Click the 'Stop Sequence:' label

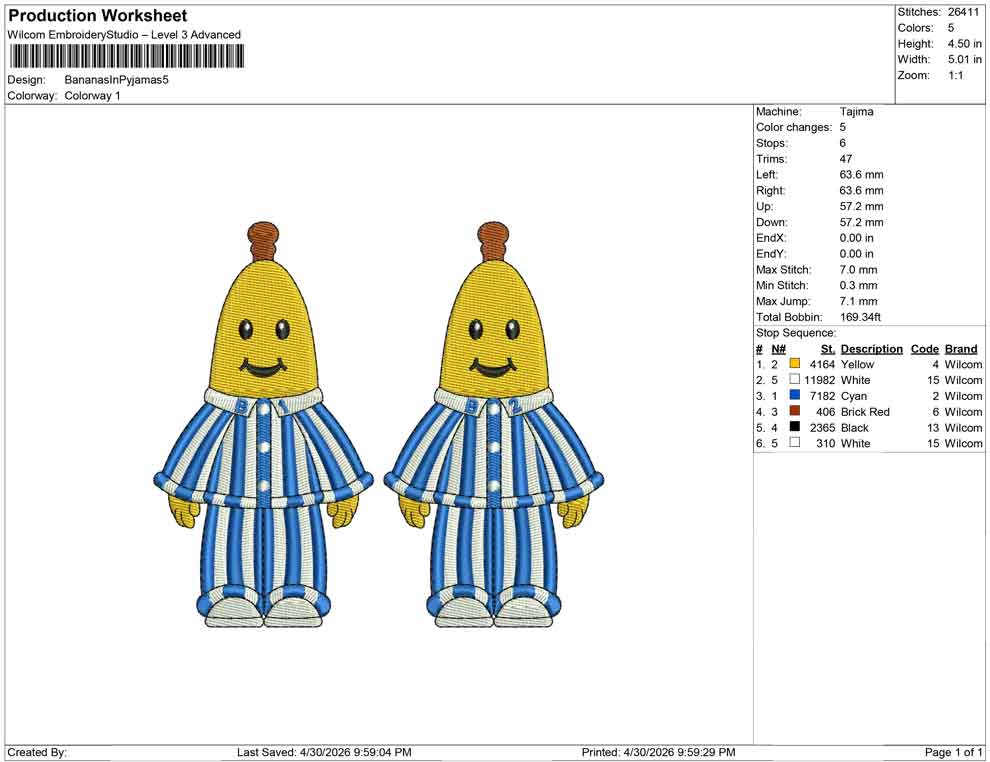click(796, 333)
